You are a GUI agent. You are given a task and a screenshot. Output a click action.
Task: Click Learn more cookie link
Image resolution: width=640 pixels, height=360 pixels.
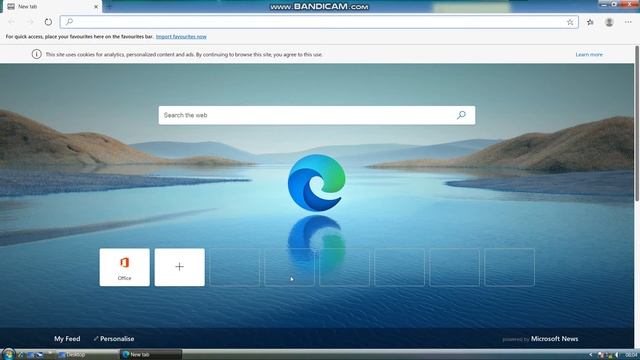(589, 54)
